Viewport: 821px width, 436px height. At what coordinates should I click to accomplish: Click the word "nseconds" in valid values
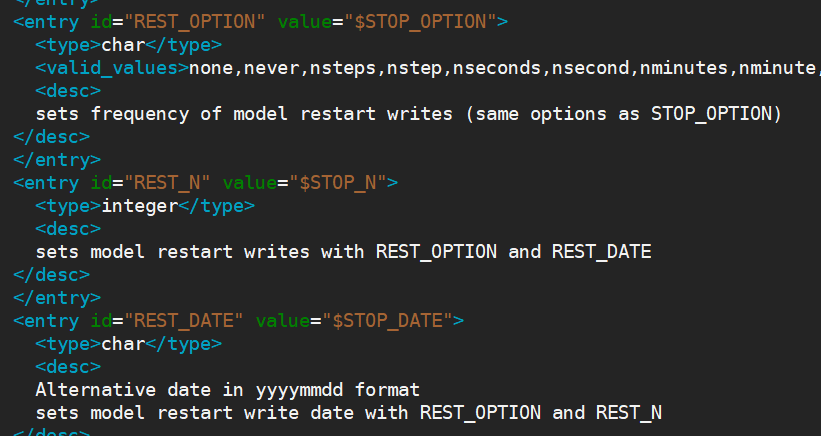[x=496, y=68]
